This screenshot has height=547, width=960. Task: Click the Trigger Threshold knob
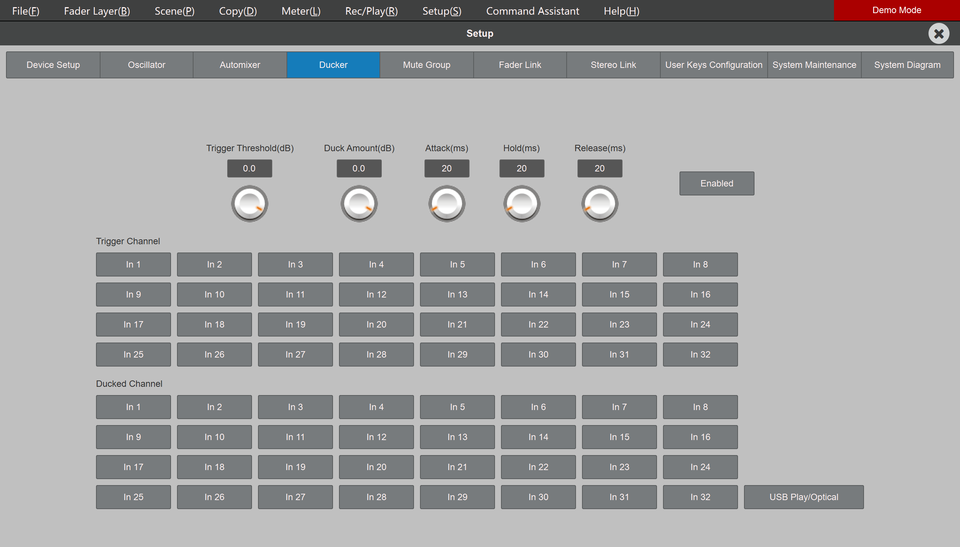tap(249, 204)
